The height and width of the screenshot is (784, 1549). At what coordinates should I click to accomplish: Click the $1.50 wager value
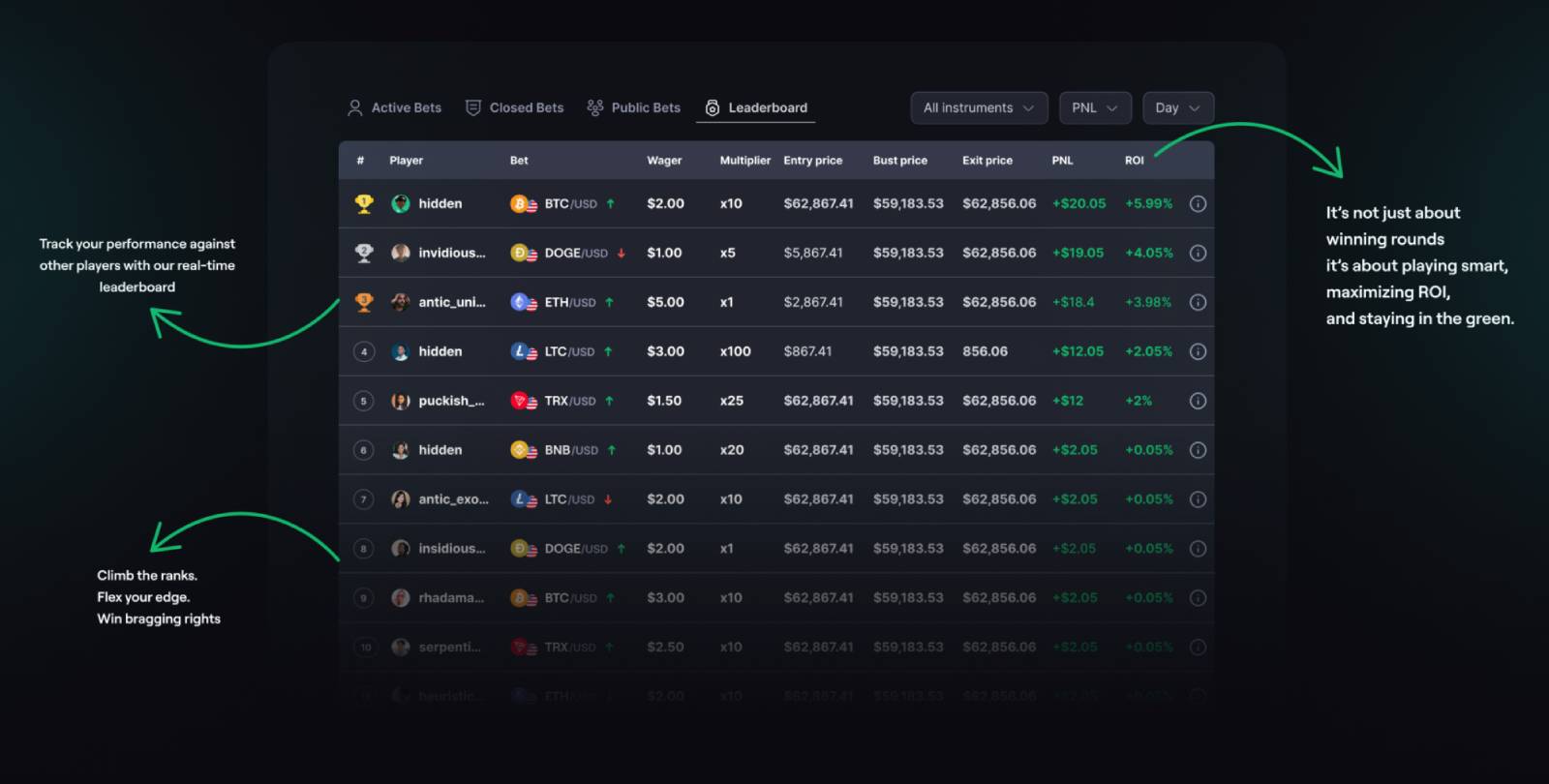tap(664, 401)
